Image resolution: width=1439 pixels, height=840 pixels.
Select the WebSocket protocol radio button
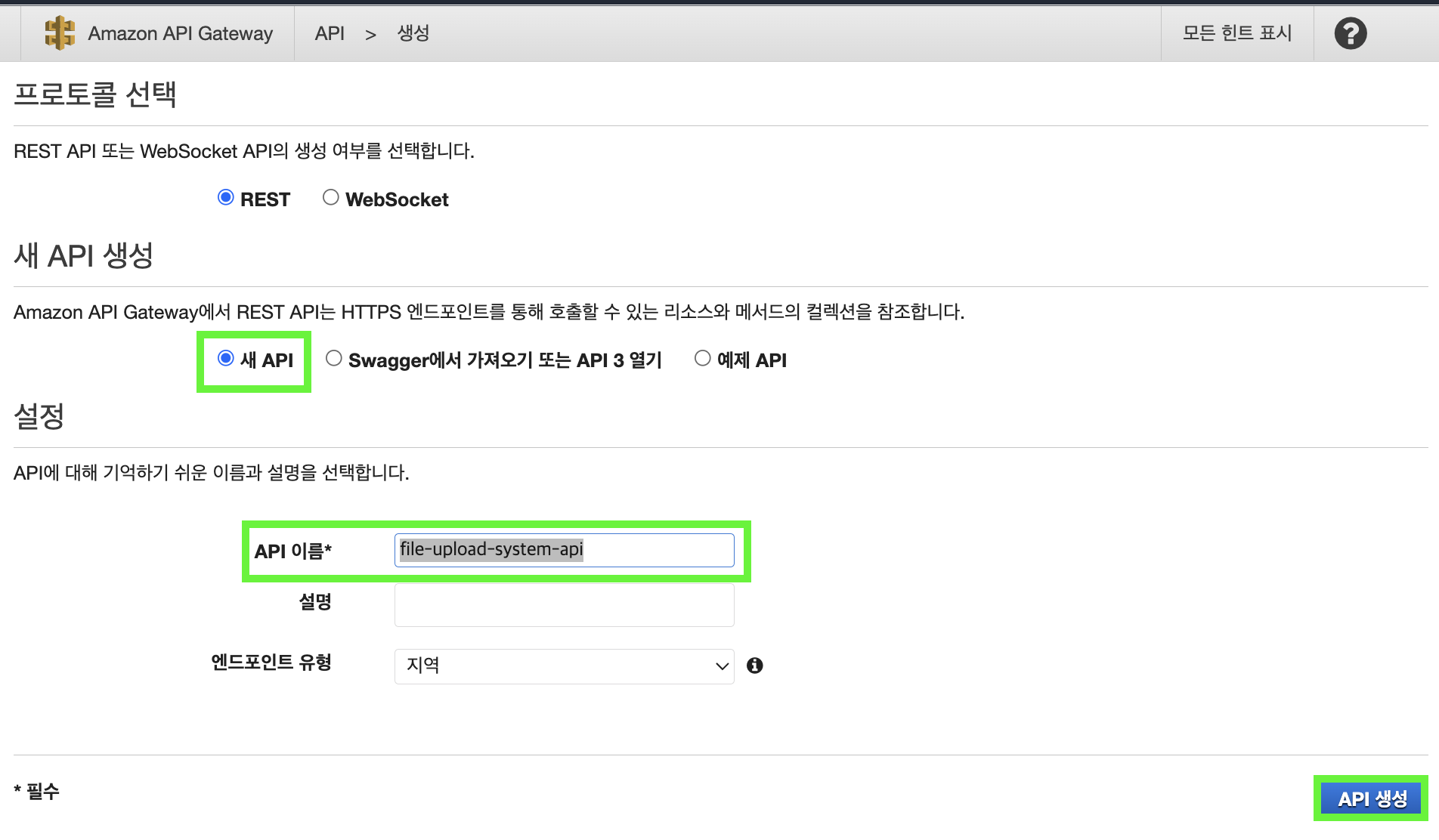tap(330, 197)
